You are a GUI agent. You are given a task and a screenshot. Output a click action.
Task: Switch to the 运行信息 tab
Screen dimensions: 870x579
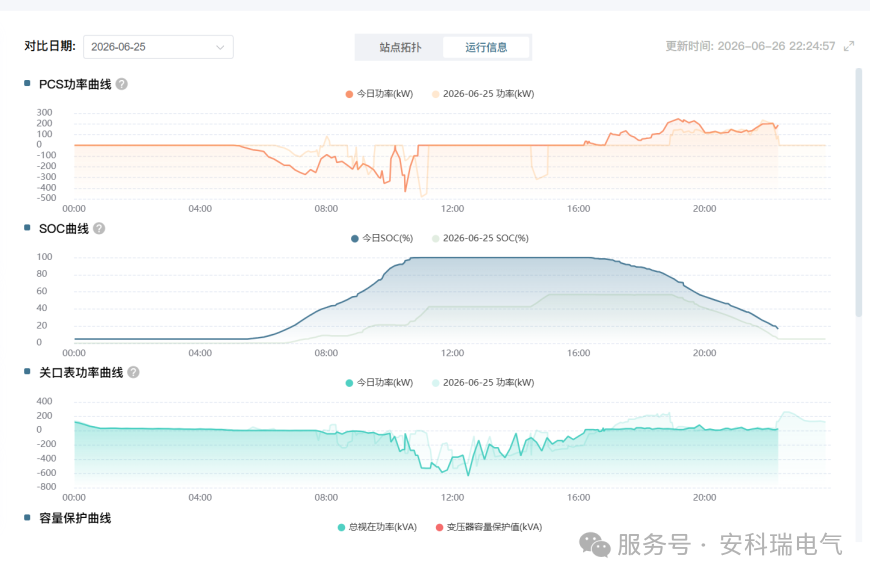[x=486, y=47]
